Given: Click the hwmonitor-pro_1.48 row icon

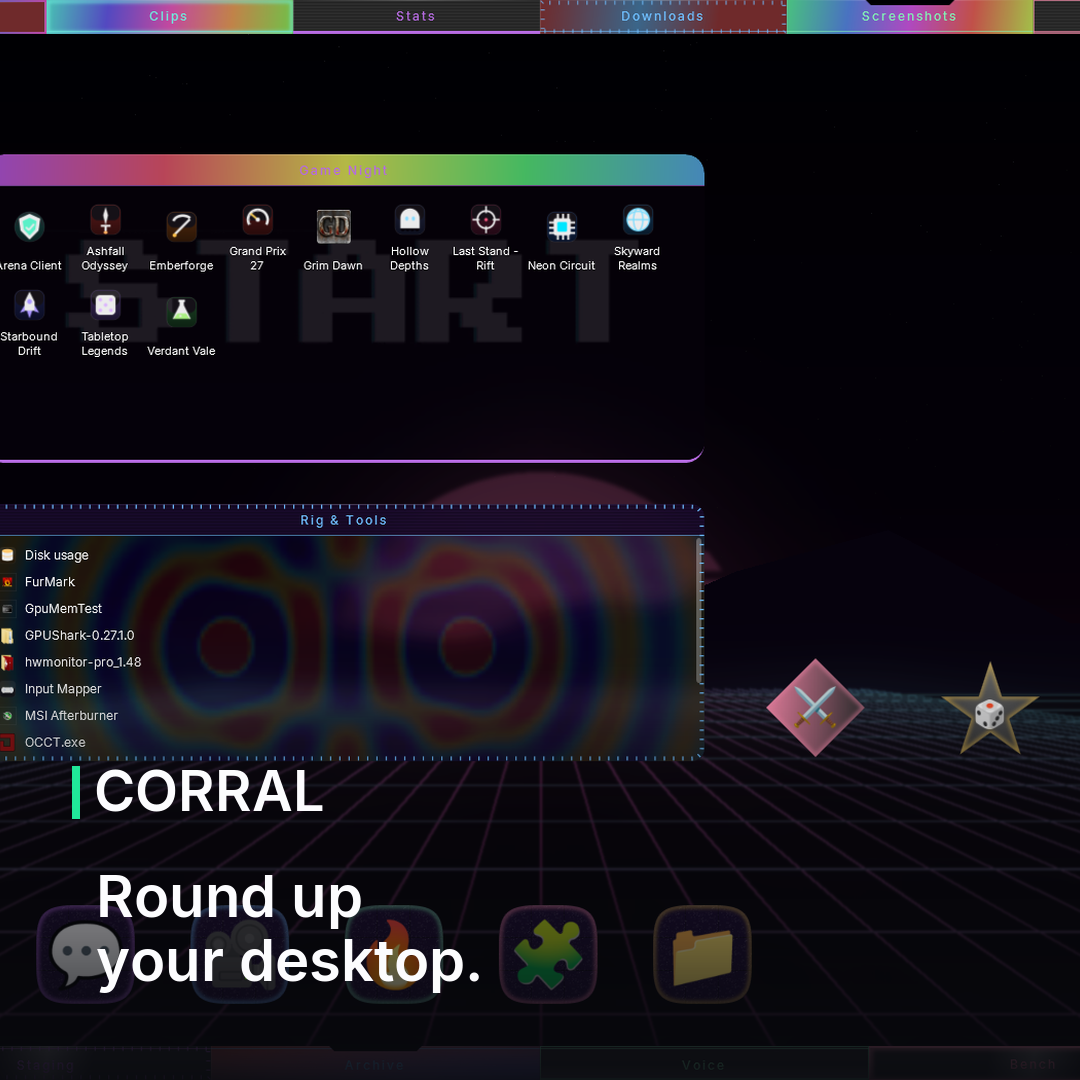Looking at the screenshot, I should click(7, 663).
